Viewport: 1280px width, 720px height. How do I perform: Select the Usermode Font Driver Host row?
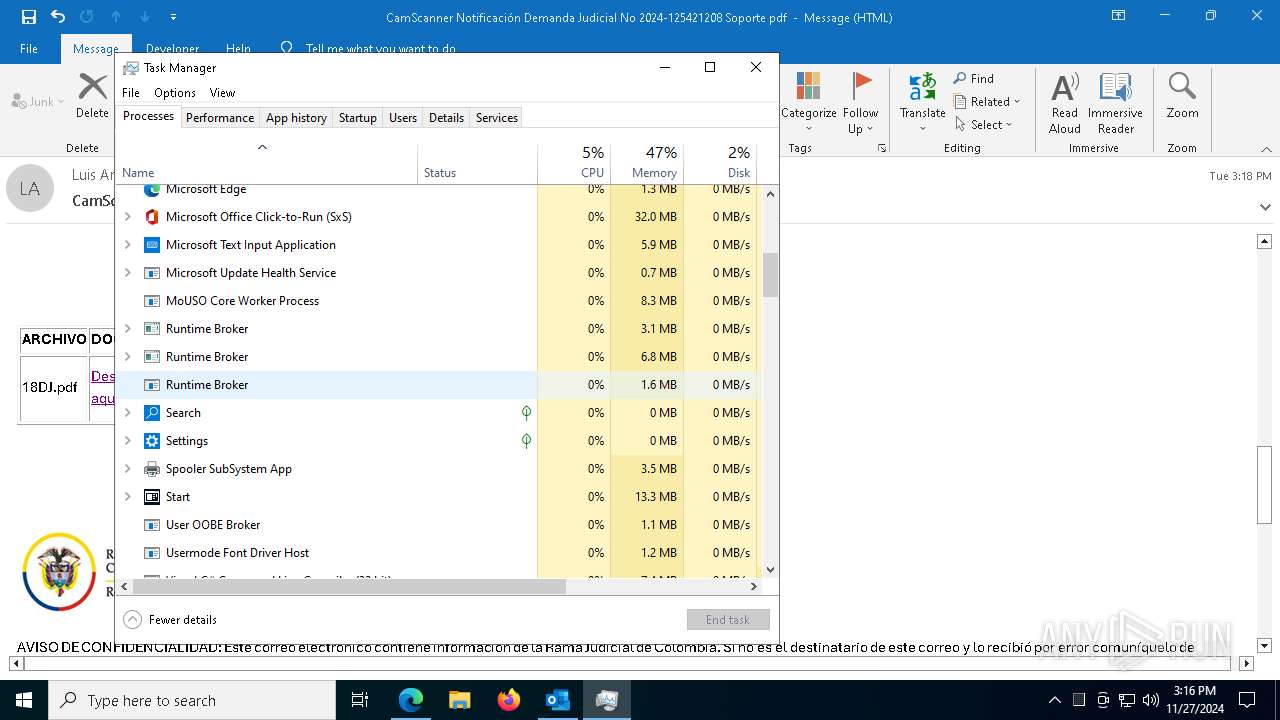pyautogui.click(x=437, y=553)
